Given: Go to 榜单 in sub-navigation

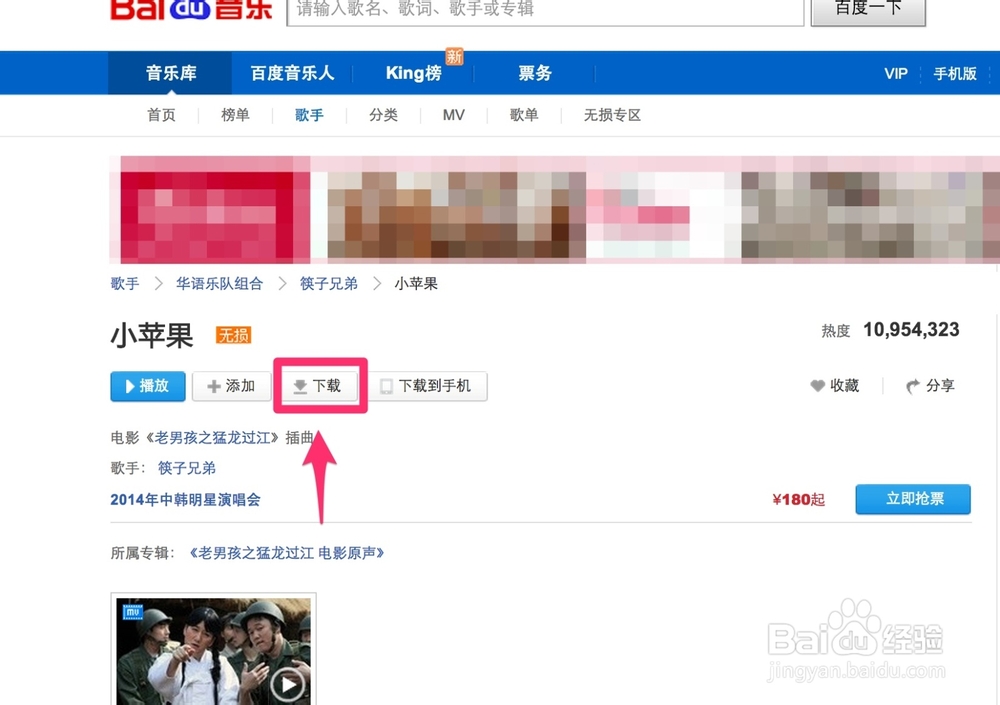Looking at the screenshot, I should coord(235,115).
